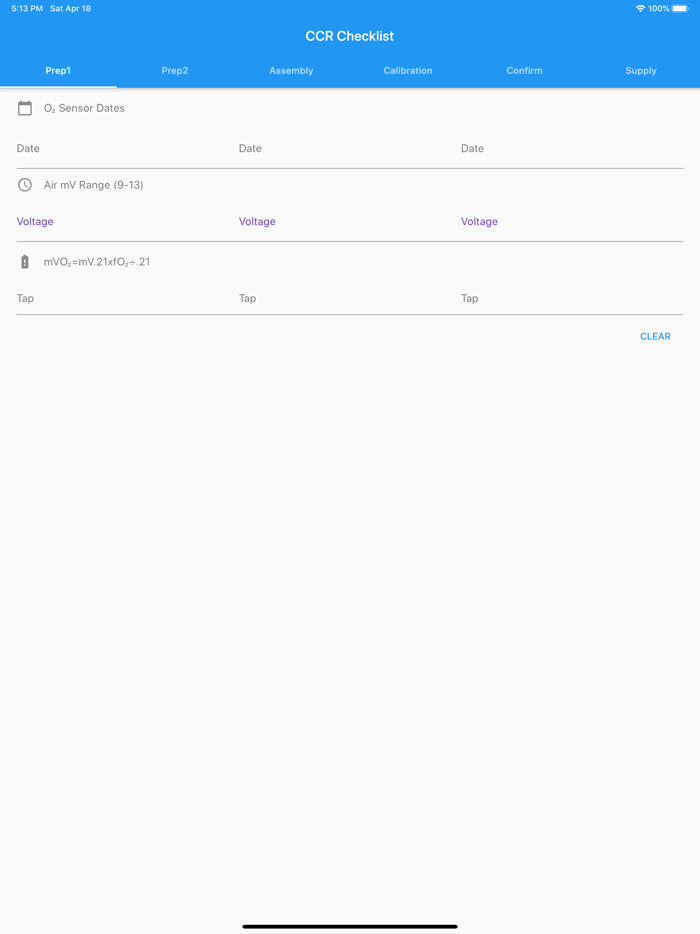Click the calendar icon beside O₂ Sensor Dates
Image resolution: width=700 pixels, height=934 pixels.
click(25, 108)
